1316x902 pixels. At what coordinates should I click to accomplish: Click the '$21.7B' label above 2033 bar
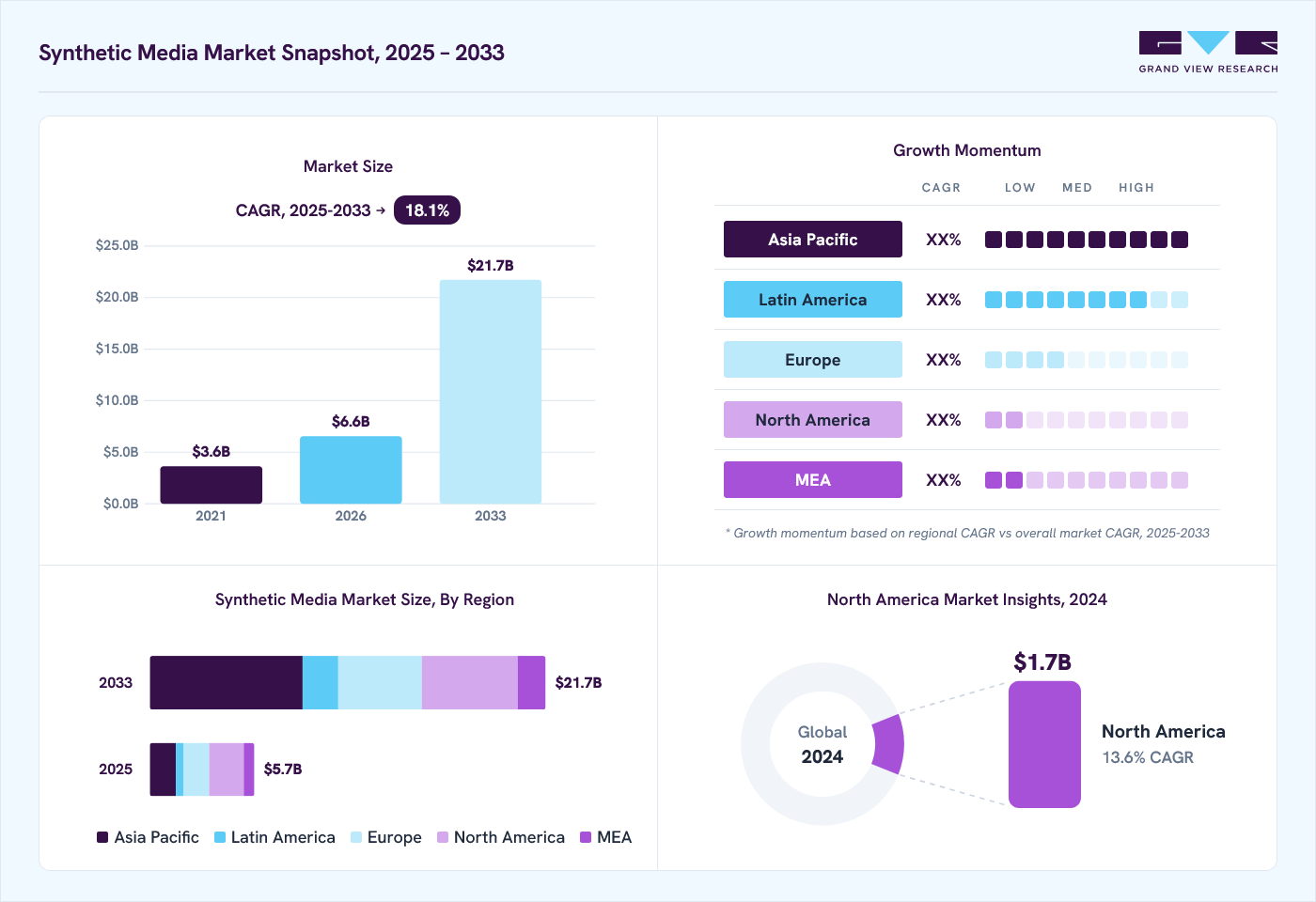(491, 266)
